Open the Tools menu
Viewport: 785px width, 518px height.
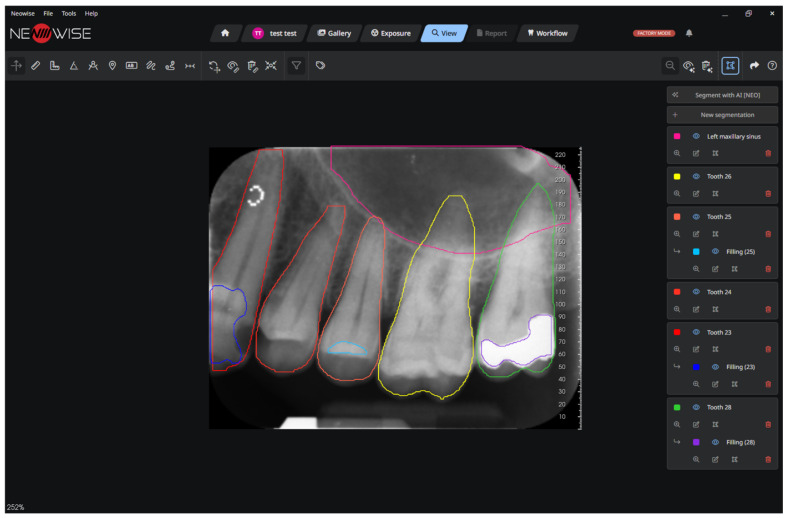(69, 14)
